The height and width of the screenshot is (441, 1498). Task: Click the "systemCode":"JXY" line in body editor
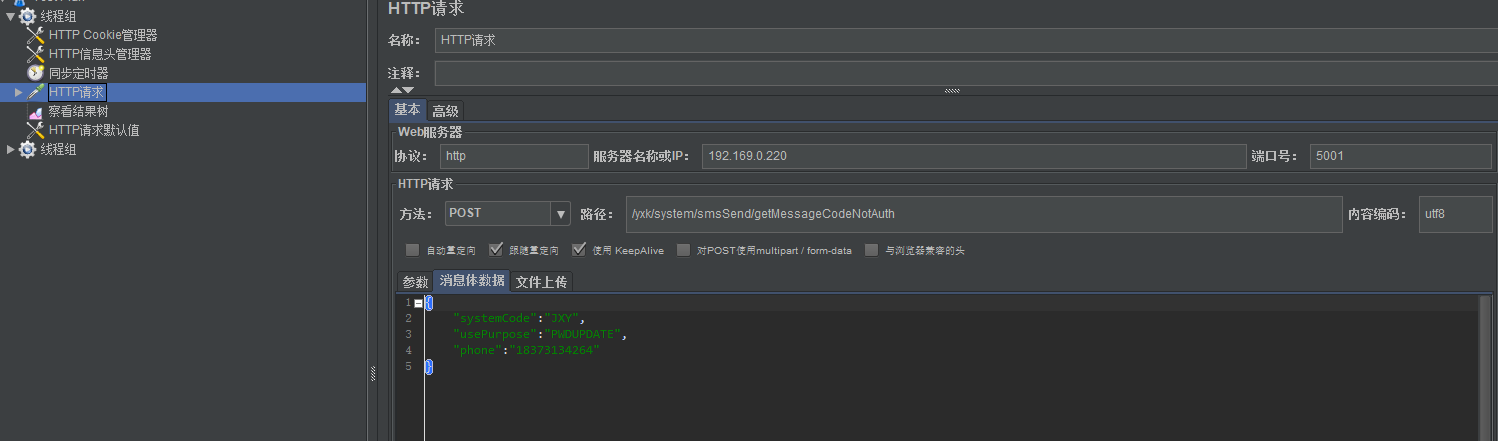(x=518, y=318)
